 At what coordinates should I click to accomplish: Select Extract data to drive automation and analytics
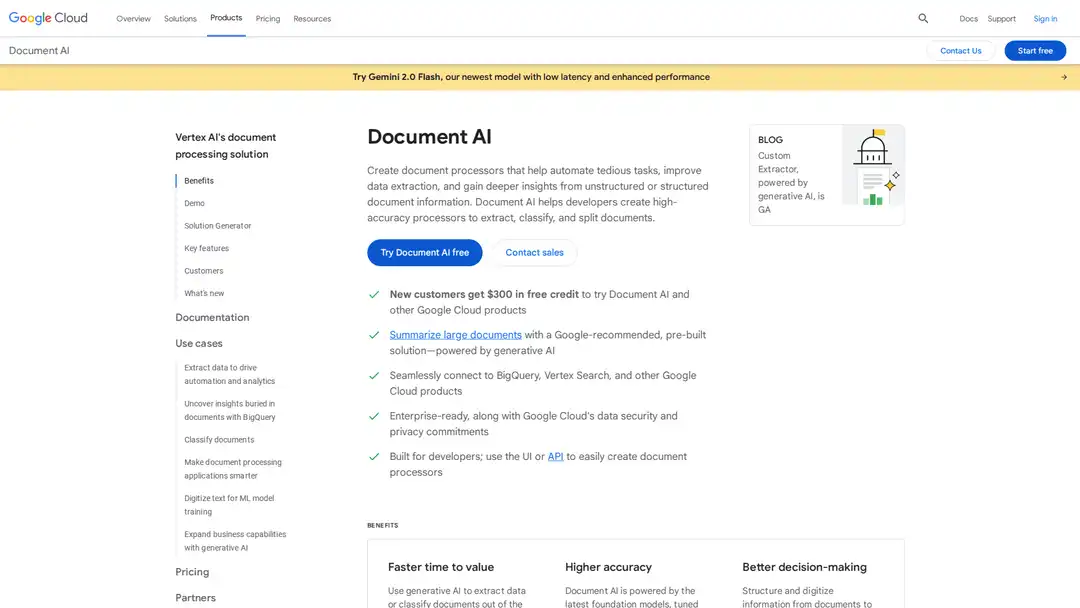[x=229, y=375]
